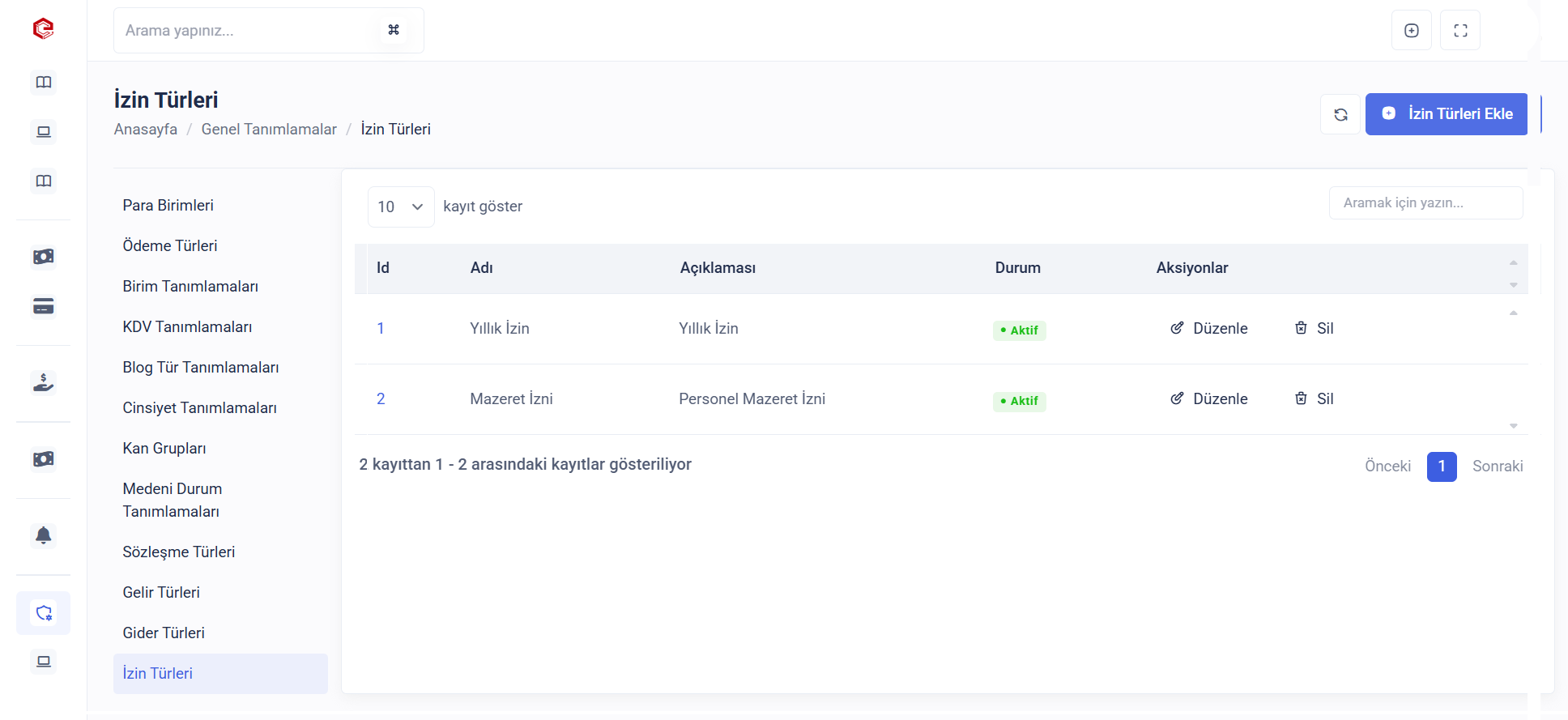Go to Genel Tanımlamalar breadcrumb link

coord(269,130)
